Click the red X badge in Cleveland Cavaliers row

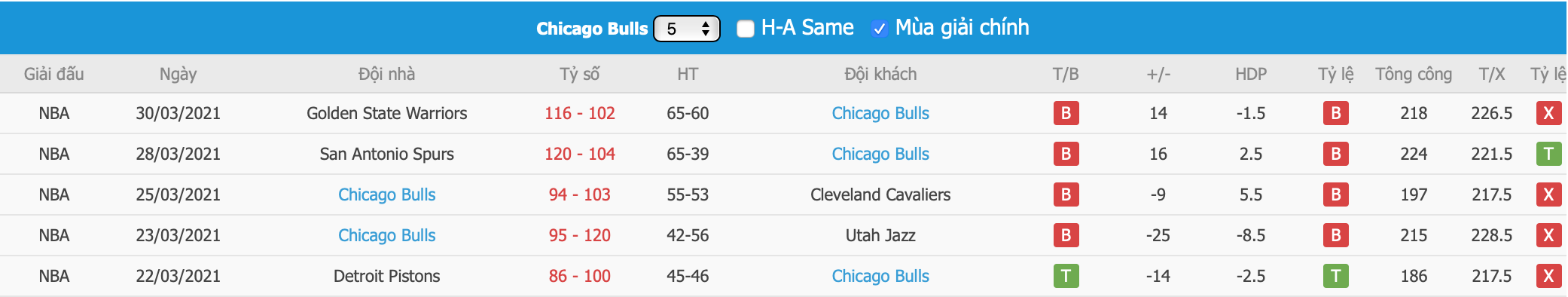(x=1548, y=194)
